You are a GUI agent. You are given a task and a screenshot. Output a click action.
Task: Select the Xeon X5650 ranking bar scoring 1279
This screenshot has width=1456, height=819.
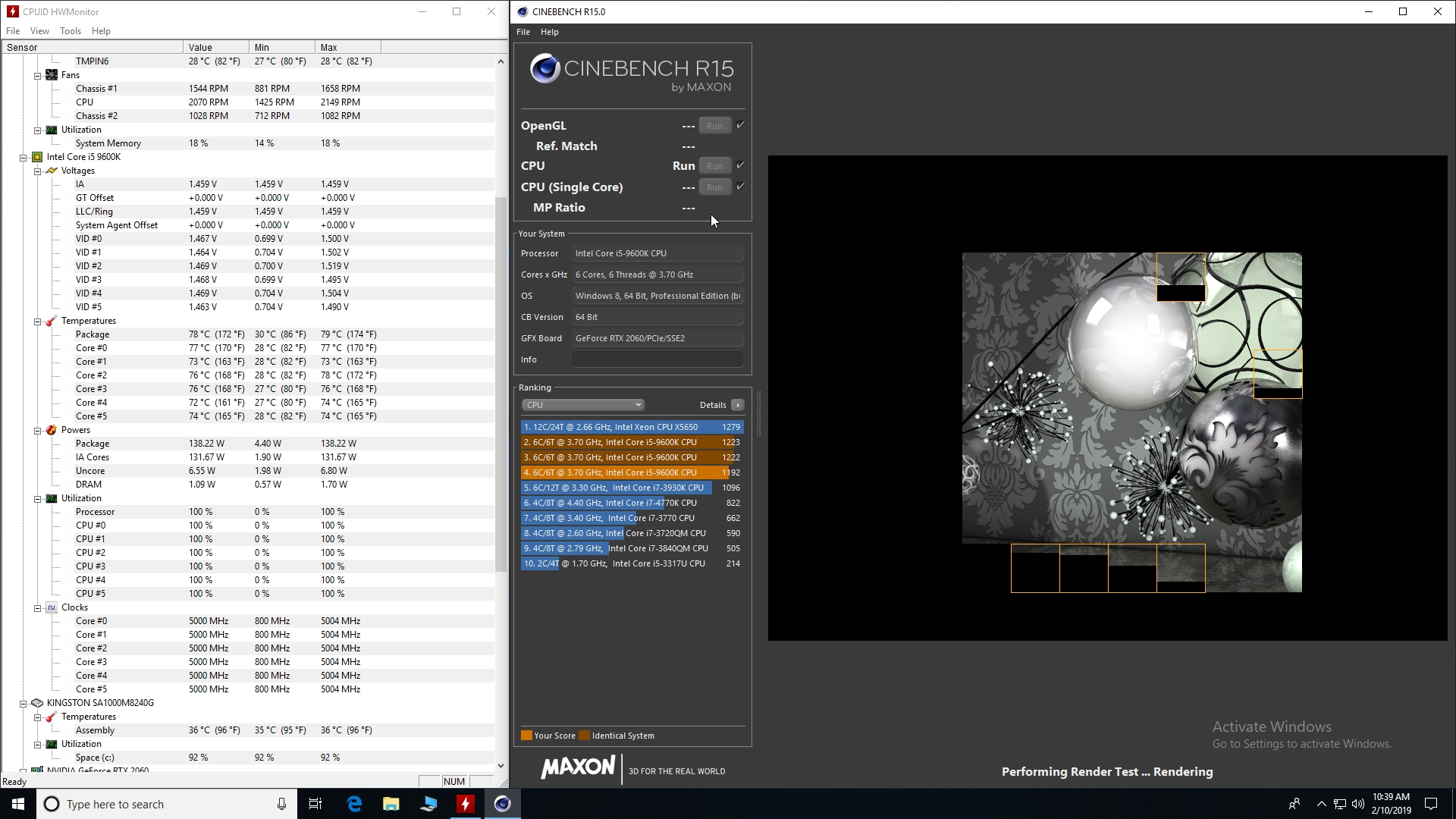click(632, 427)
